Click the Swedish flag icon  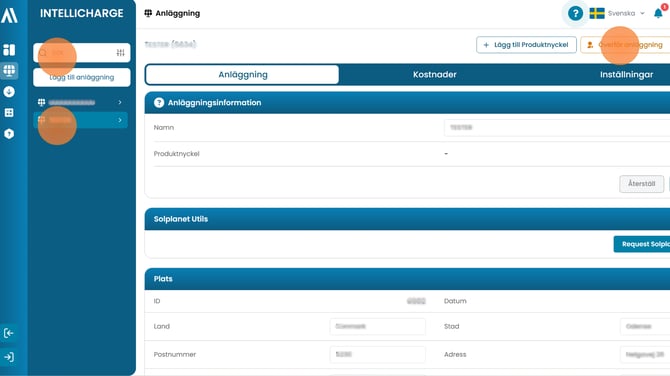(x=597, y=13)
